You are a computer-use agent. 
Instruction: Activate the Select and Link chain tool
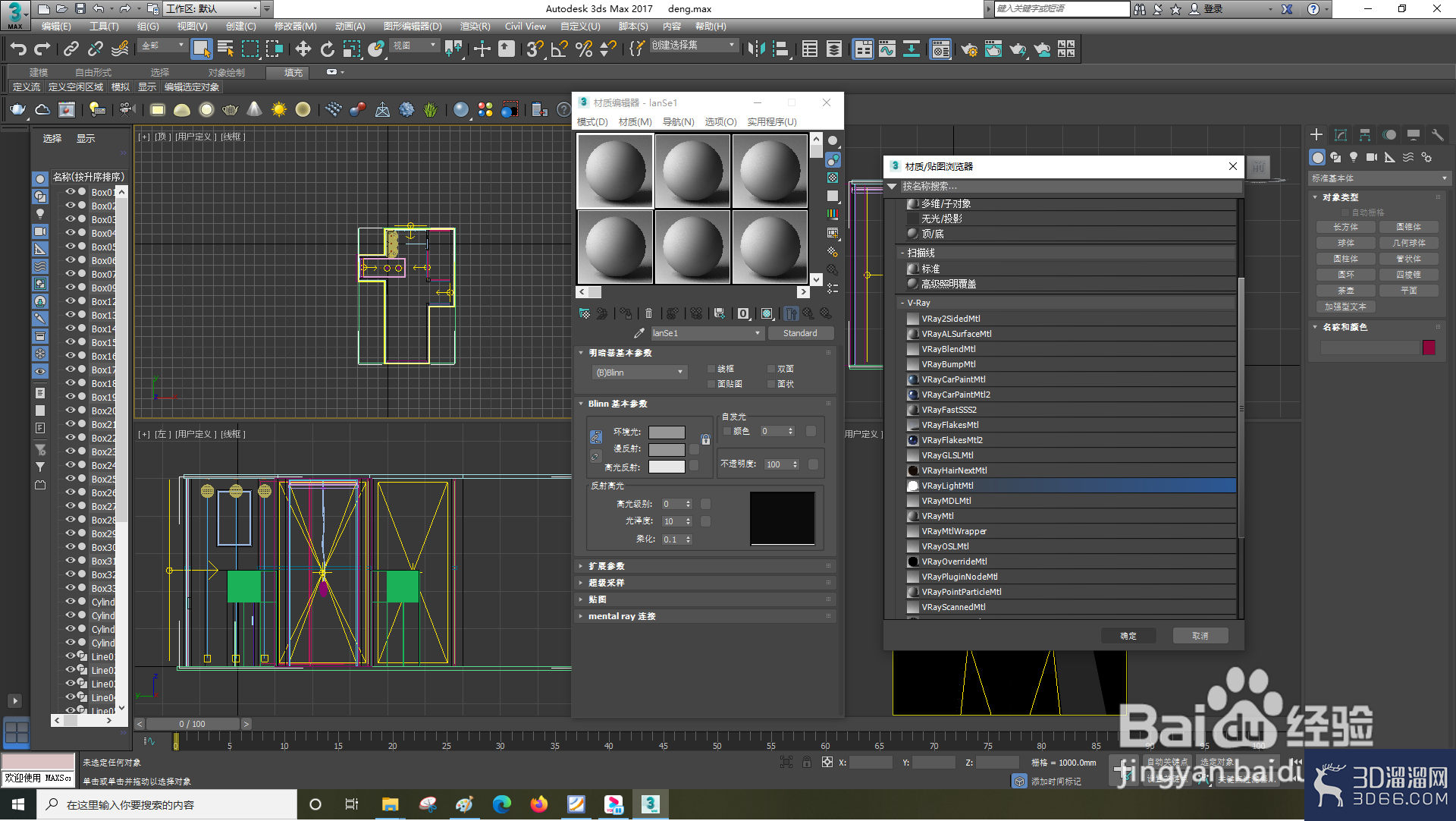[x=71, y=49]
